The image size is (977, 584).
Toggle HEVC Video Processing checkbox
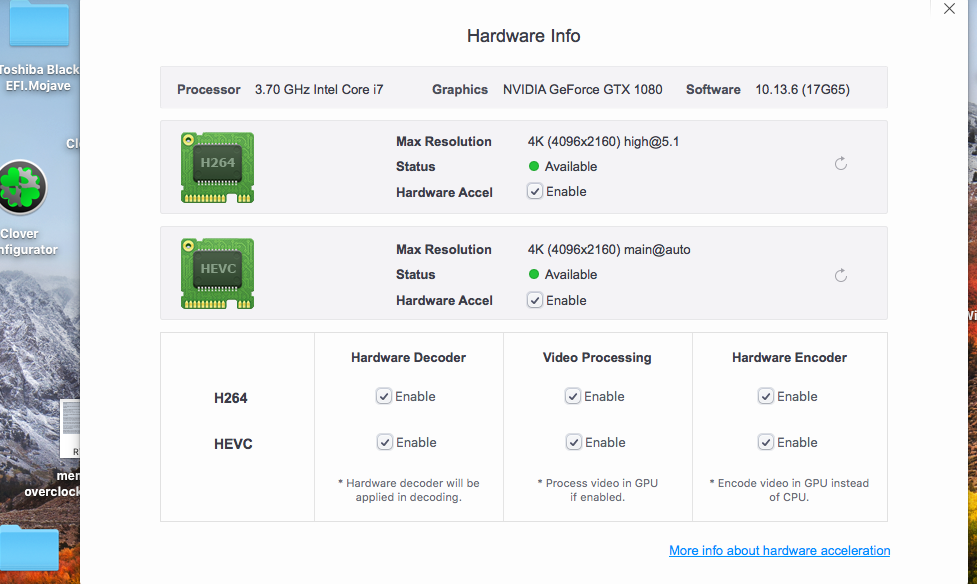tap(573, 443)
